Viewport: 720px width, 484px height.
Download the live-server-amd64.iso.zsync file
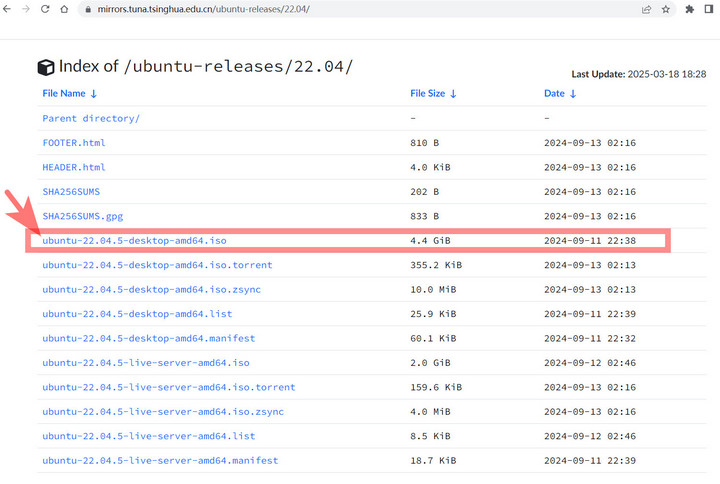pyautogui.click(x=163, y=411)
